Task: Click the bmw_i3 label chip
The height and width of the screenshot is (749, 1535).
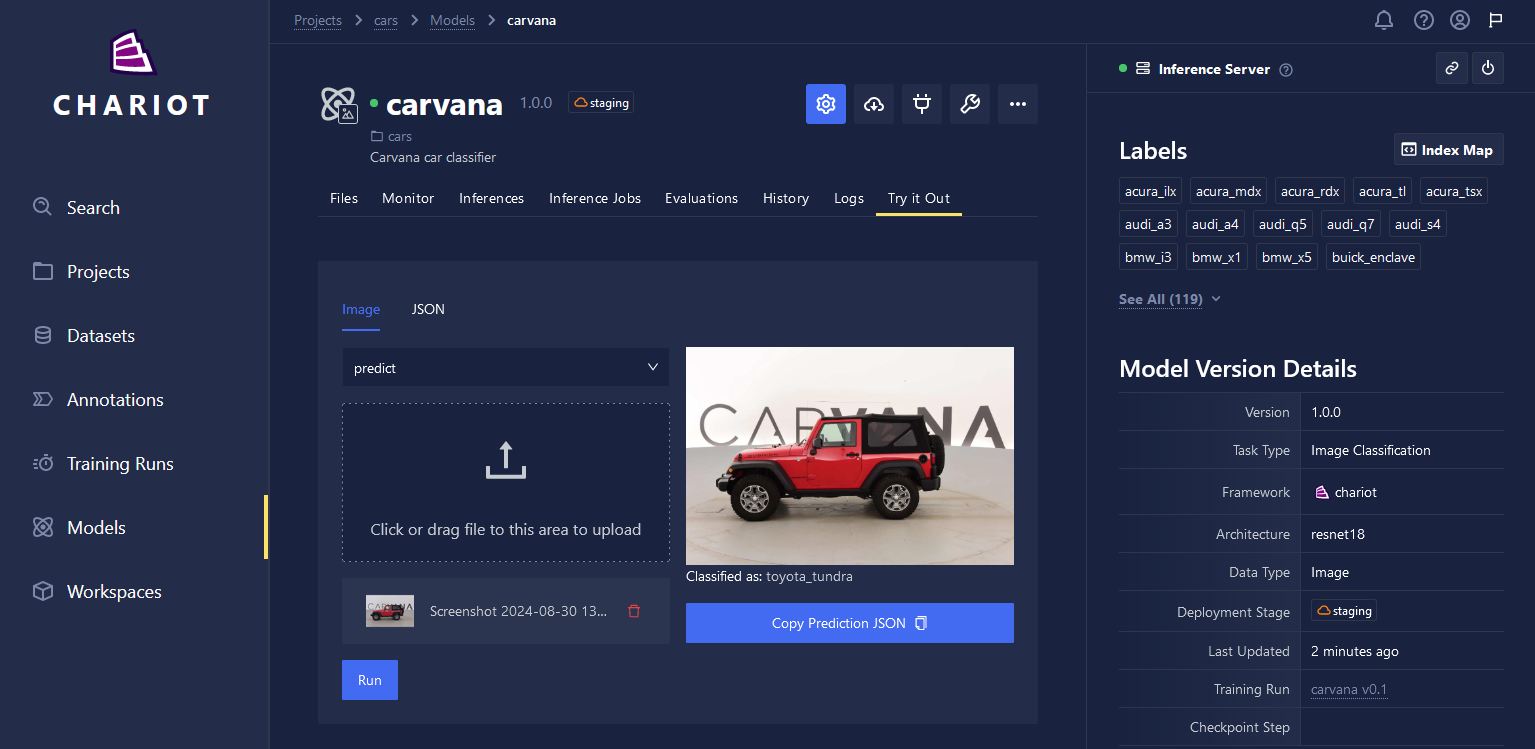Action: coord(1148,257)
